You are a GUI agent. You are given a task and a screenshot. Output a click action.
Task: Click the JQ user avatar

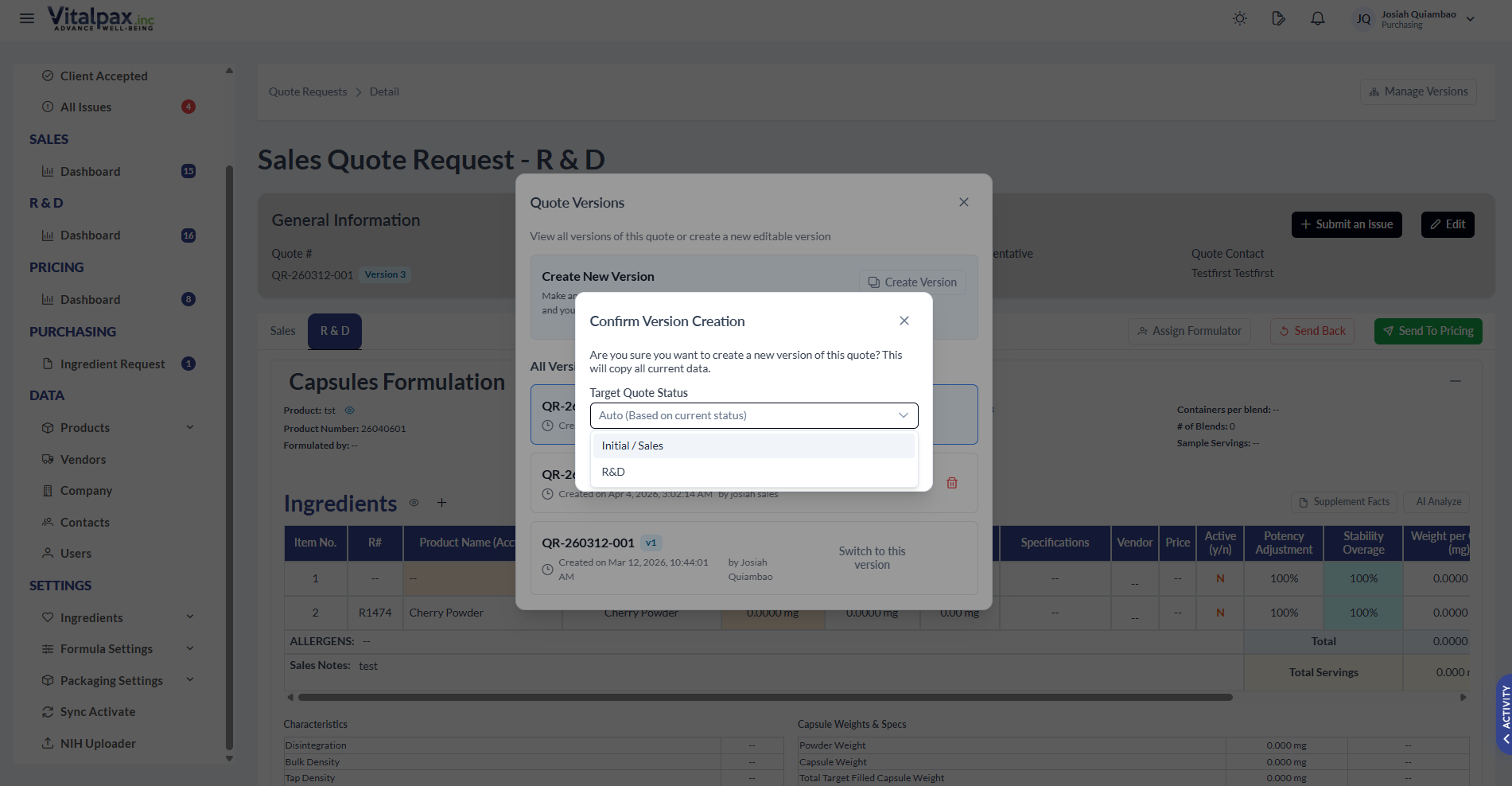click(x=1363, y=19)
